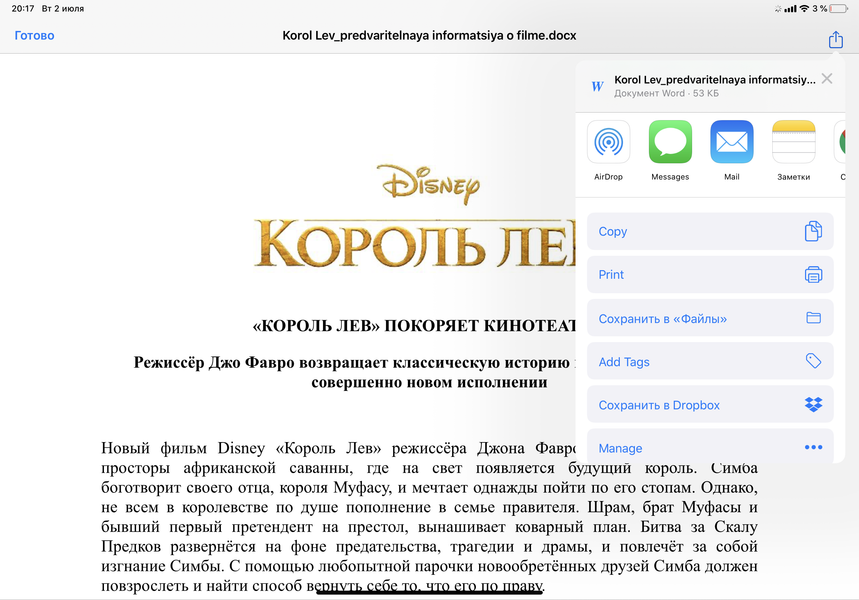Tap the tag icon

(x=813, y=361)
